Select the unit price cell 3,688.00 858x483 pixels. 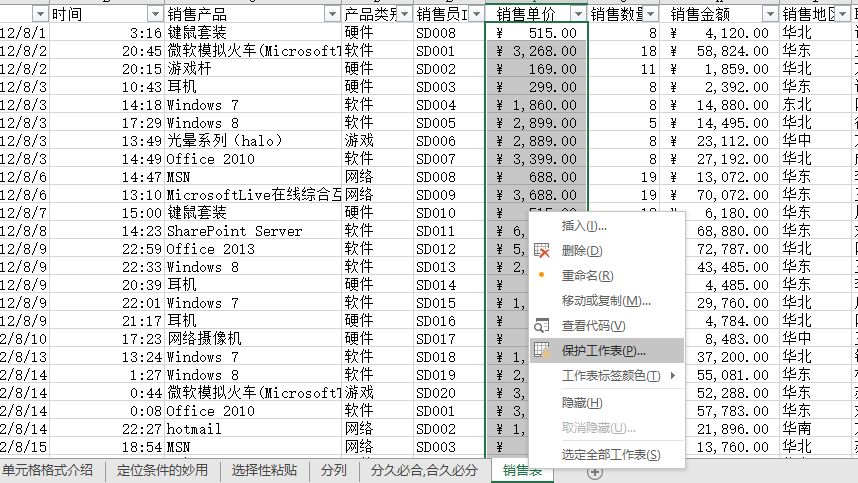(x=536, y=195)
